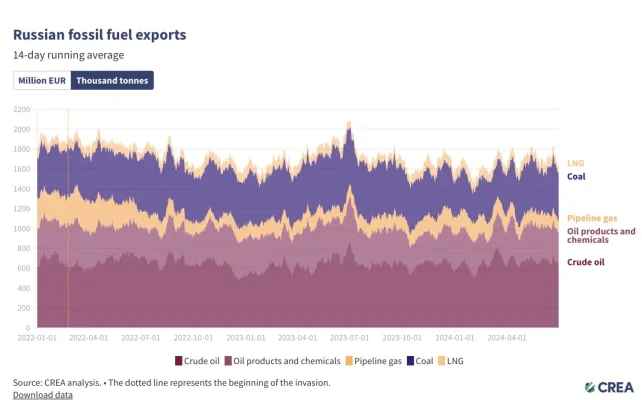Viewport: 642px width, 400px height.
Task: Click Crude oil label right of chart
Action: click(x=586, y=262)
